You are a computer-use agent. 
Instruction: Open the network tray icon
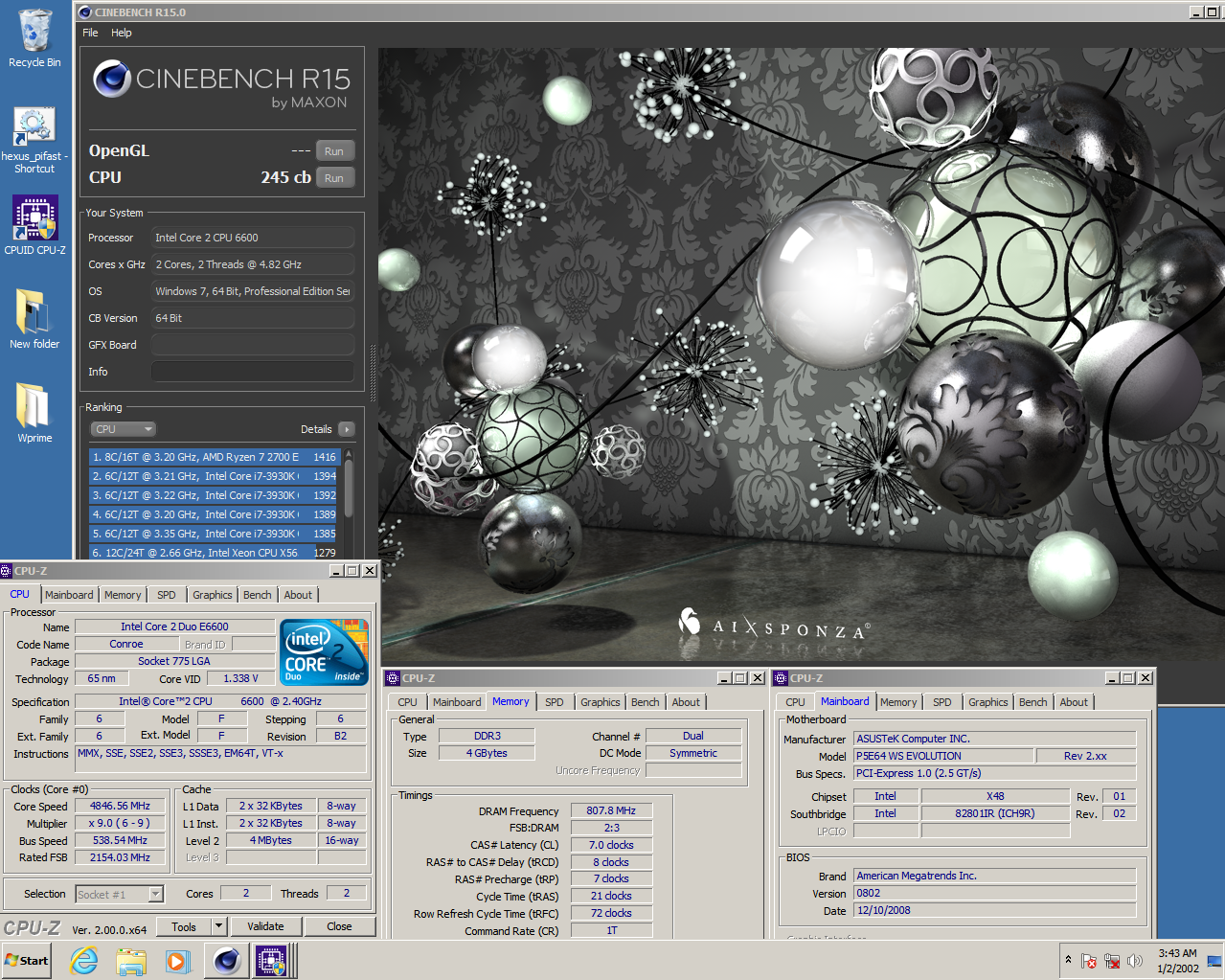(x=1112, y=961)
